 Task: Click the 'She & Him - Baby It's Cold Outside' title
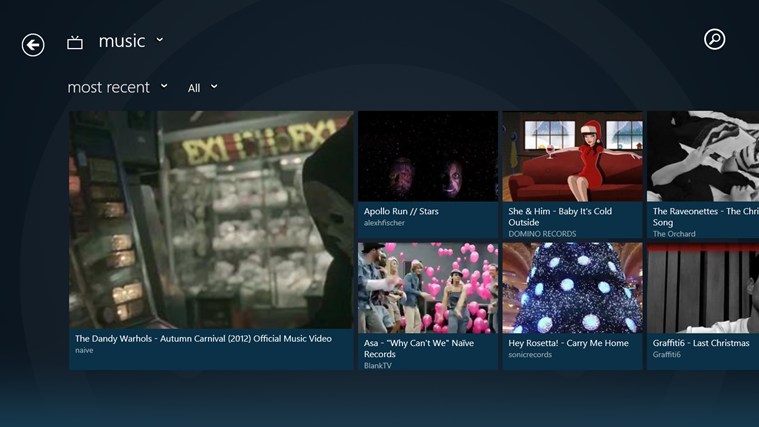560,217
